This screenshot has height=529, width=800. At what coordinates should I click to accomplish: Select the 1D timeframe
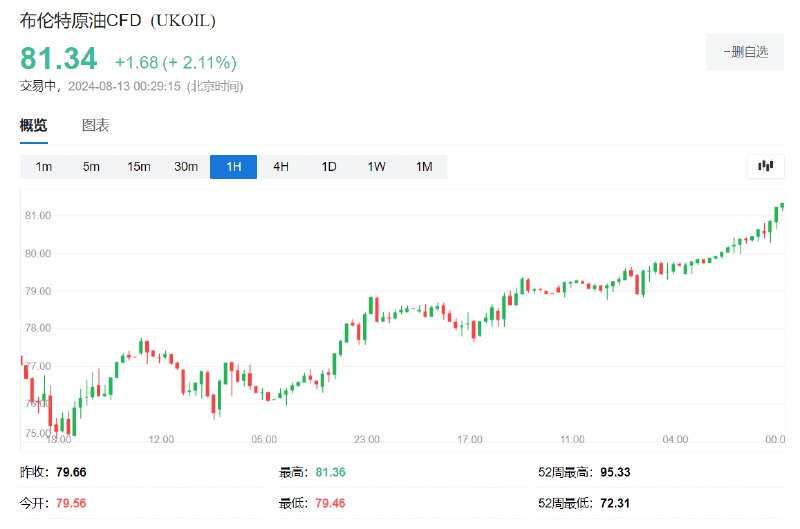coord(329,167)
